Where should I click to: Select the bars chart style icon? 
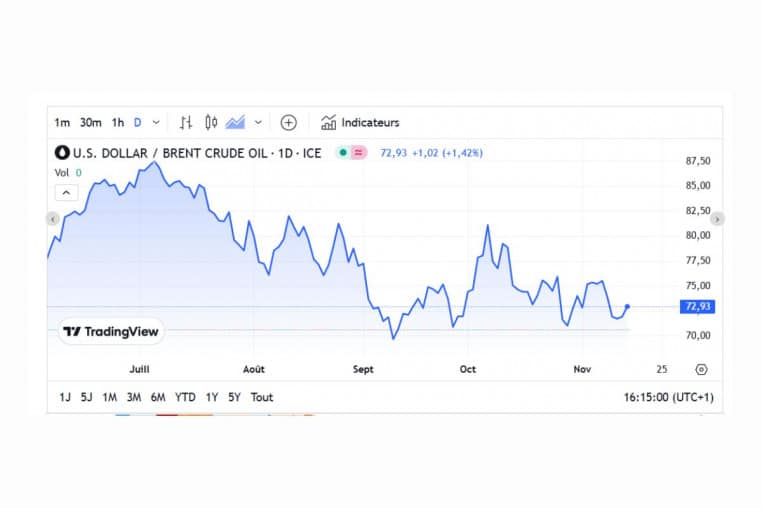[186, 123]
